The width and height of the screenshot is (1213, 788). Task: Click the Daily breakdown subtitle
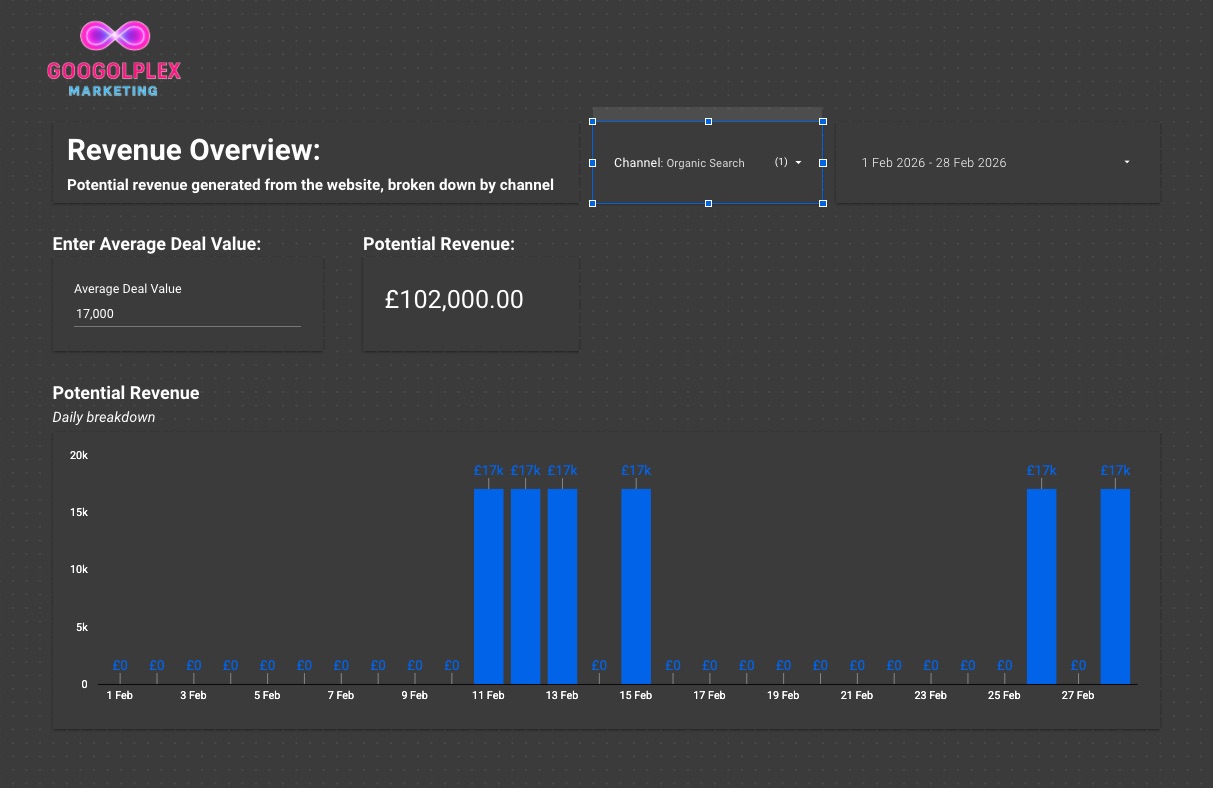tap(104, 417)
